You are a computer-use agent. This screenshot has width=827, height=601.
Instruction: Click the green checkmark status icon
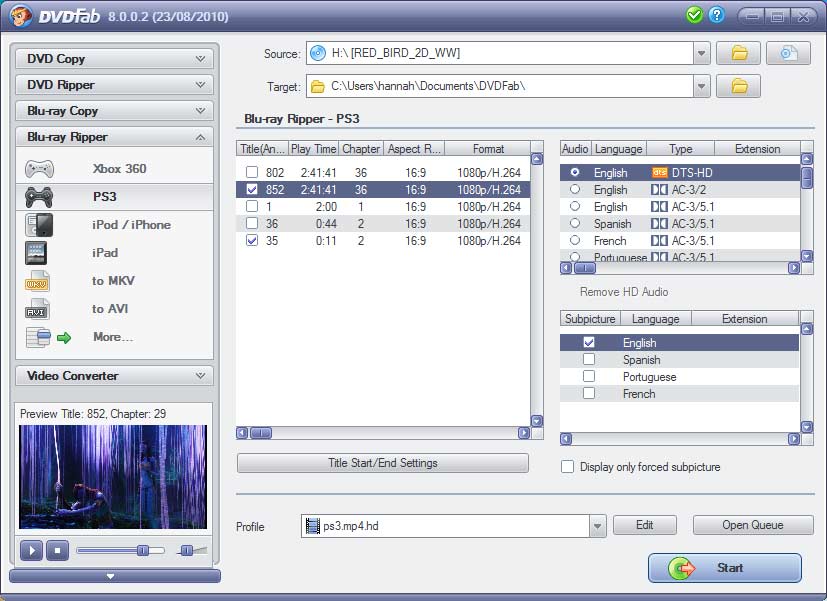tap(695, 15)
